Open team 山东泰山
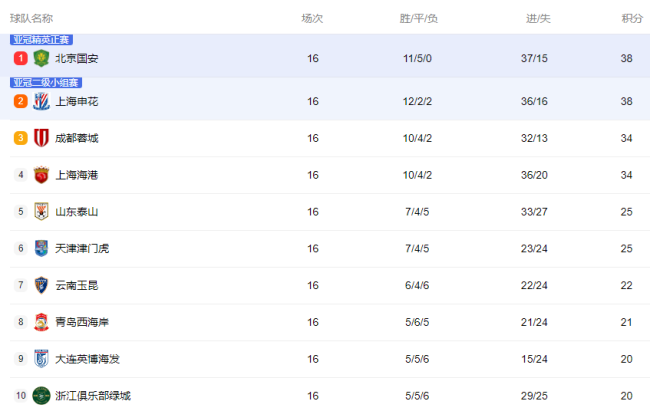 click(77, 212)
